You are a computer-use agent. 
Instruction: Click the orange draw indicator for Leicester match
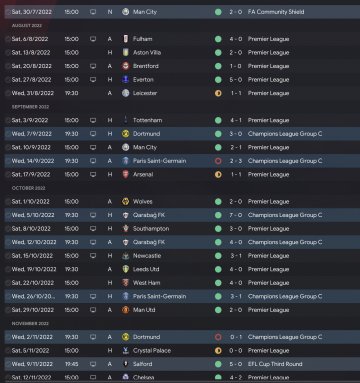(x=218, y=93)
